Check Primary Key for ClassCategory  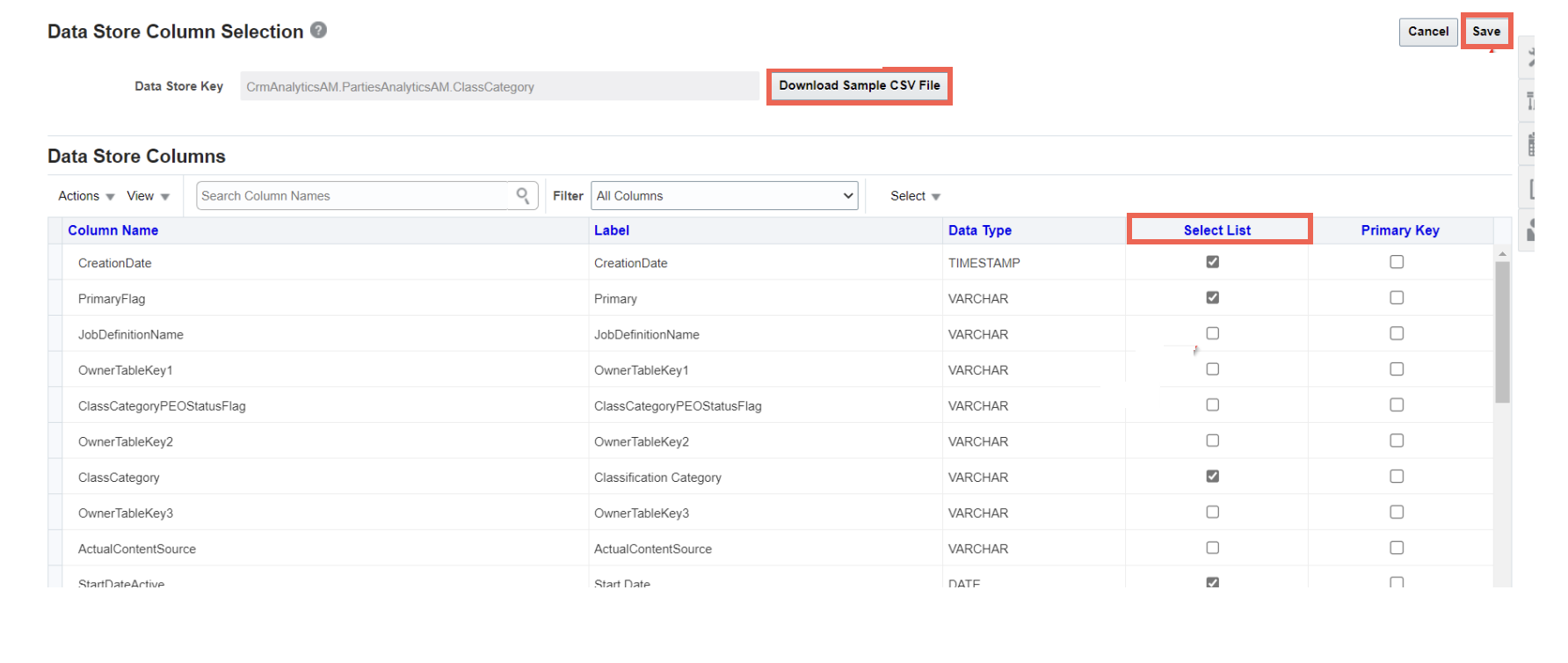[x=1397, y=476]
